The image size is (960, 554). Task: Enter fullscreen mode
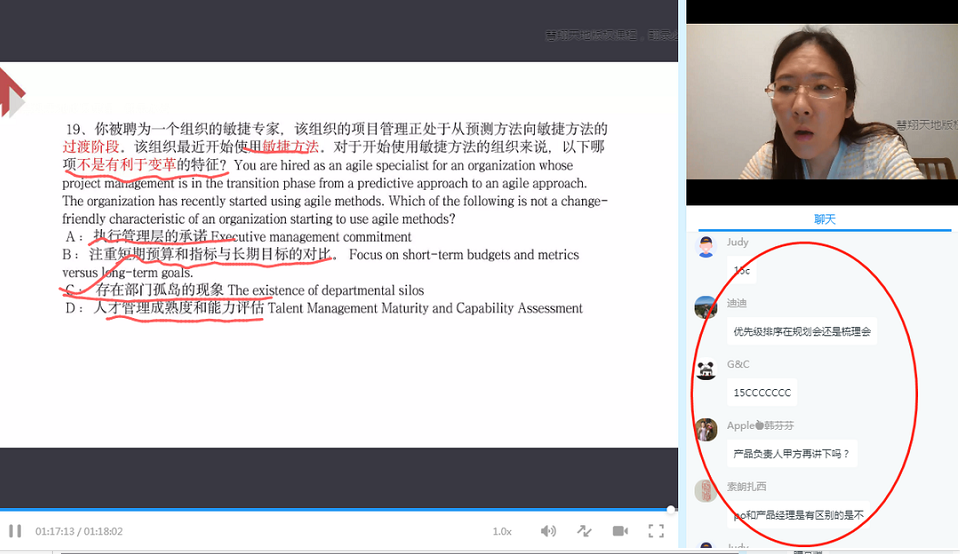tap(656, 531)
